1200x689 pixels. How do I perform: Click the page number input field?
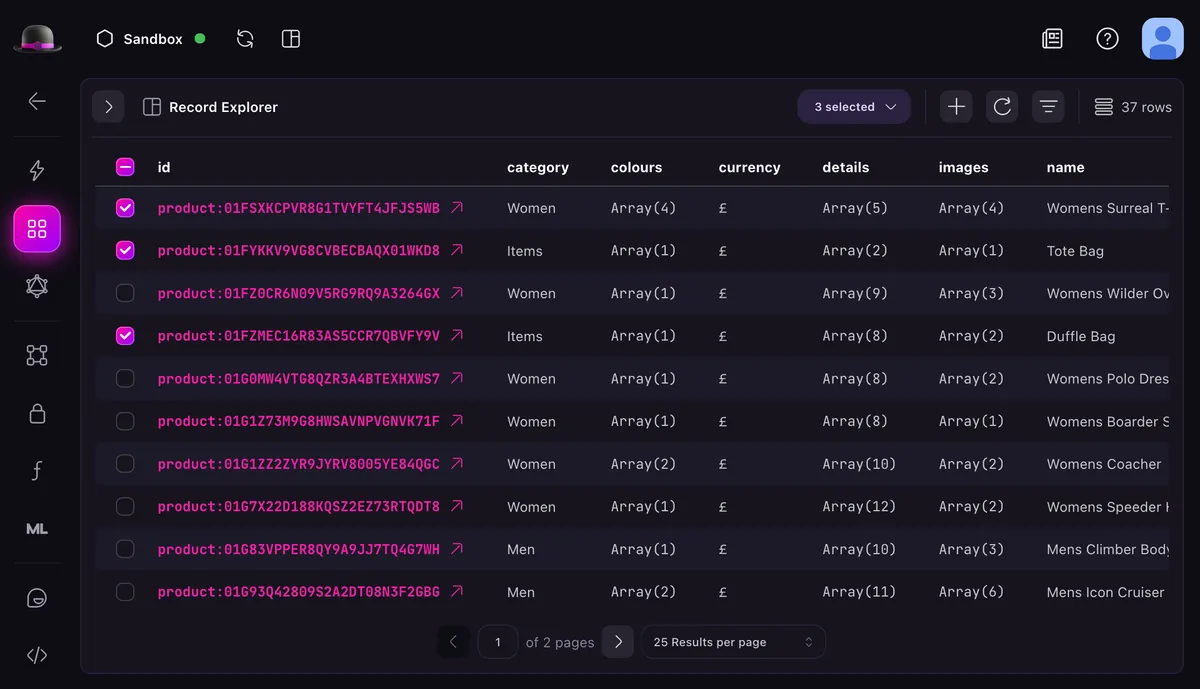[497, 642]
